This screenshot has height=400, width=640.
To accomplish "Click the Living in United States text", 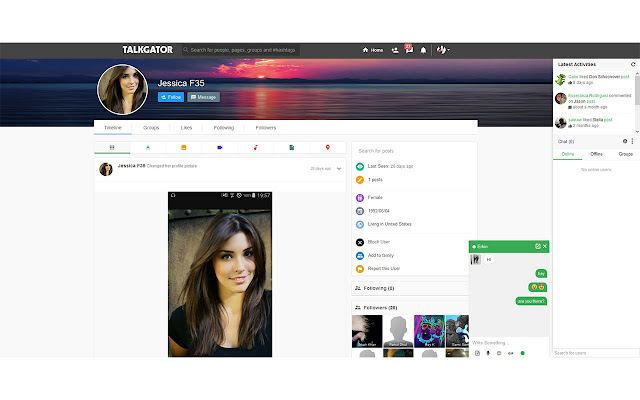I will point(389,224).
